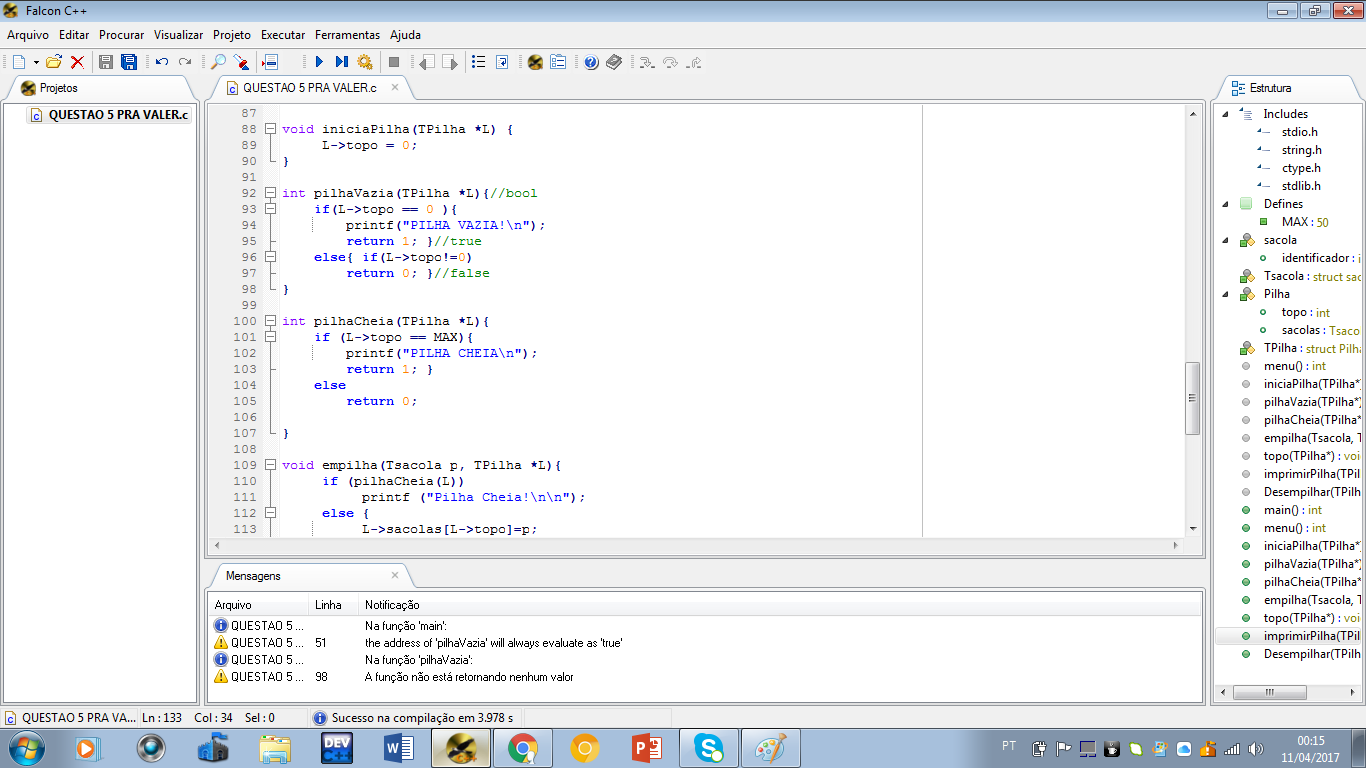The height and width of the screenshot is (768, 1366).
Task: Collapse the empilha function fold at line 109
Action: coord(269,465)
